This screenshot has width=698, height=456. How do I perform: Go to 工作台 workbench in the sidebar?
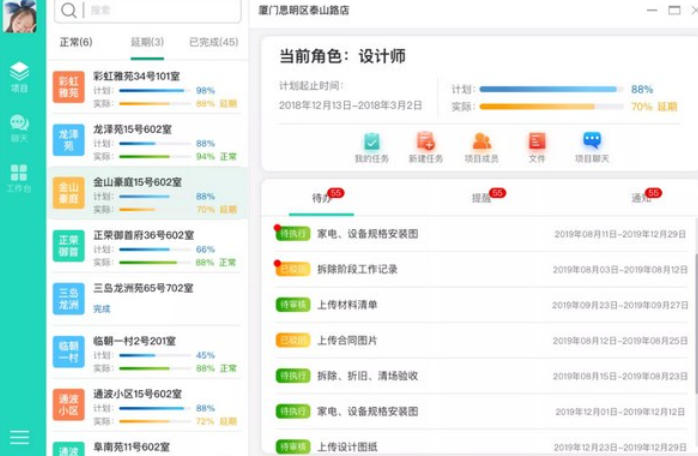(x=20, y=178)
